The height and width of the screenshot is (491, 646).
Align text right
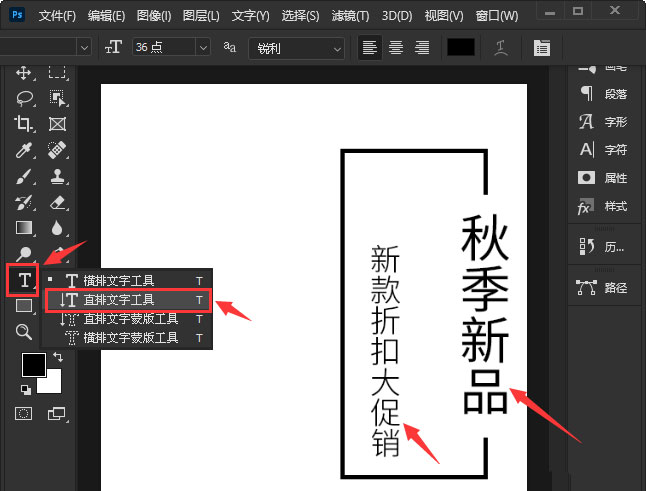click(x=422, y=48)
